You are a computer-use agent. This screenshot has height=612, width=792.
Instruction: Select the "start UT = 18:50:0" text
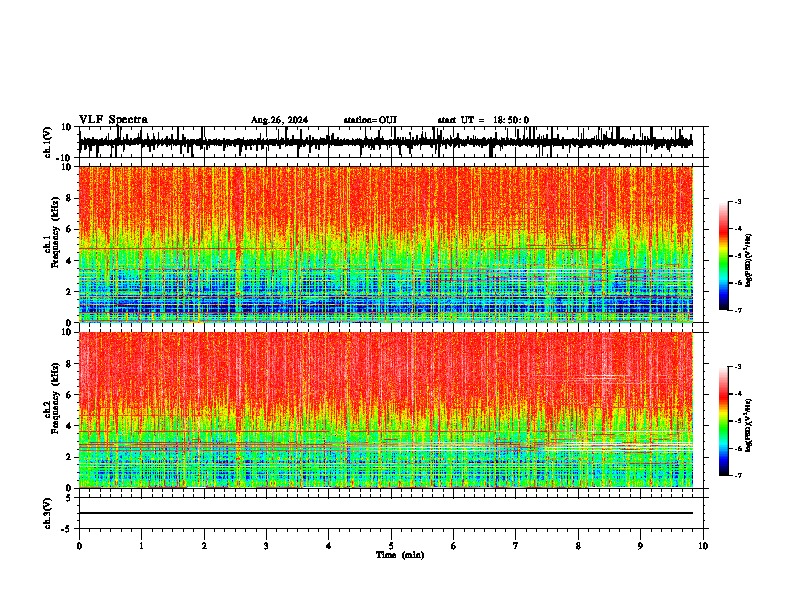click(483, 120)
